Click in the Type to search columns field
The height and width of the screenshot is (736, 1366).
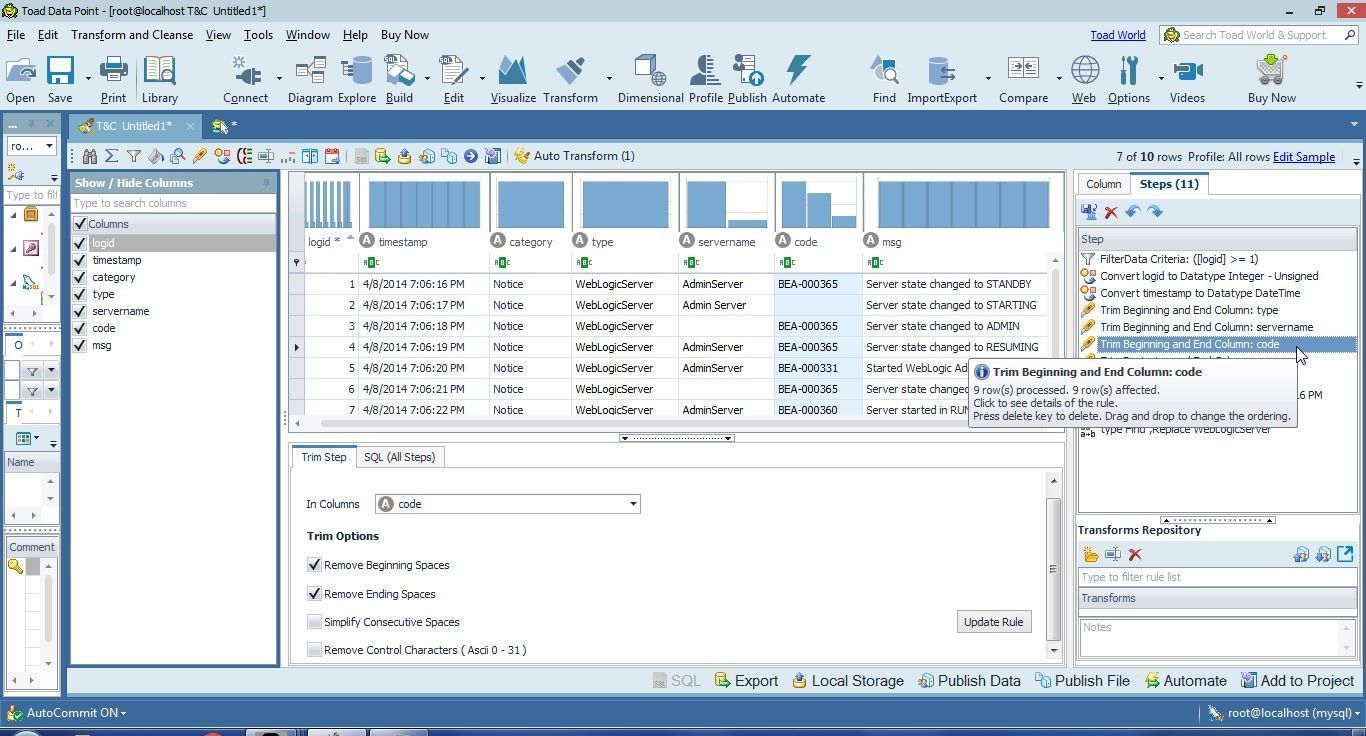[173, 203]
